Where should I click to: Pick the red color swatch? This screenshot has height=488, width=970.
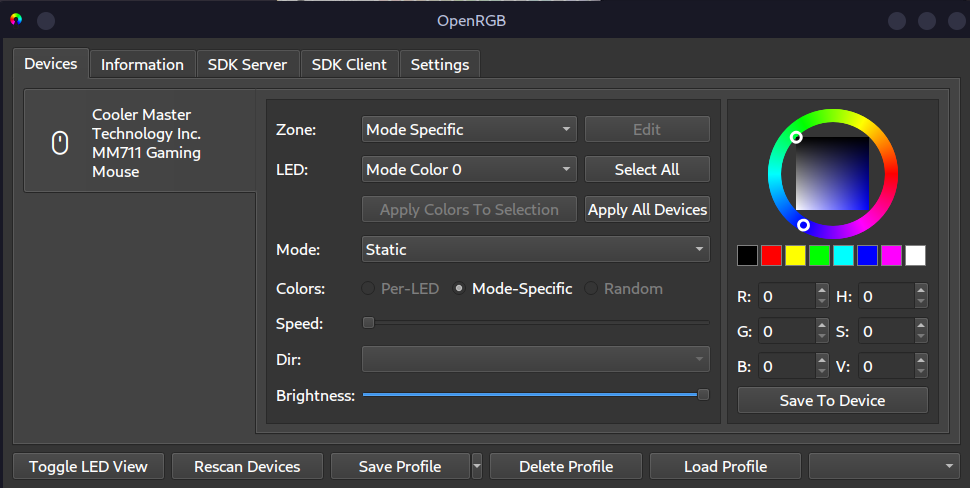(x=771, y=255)
